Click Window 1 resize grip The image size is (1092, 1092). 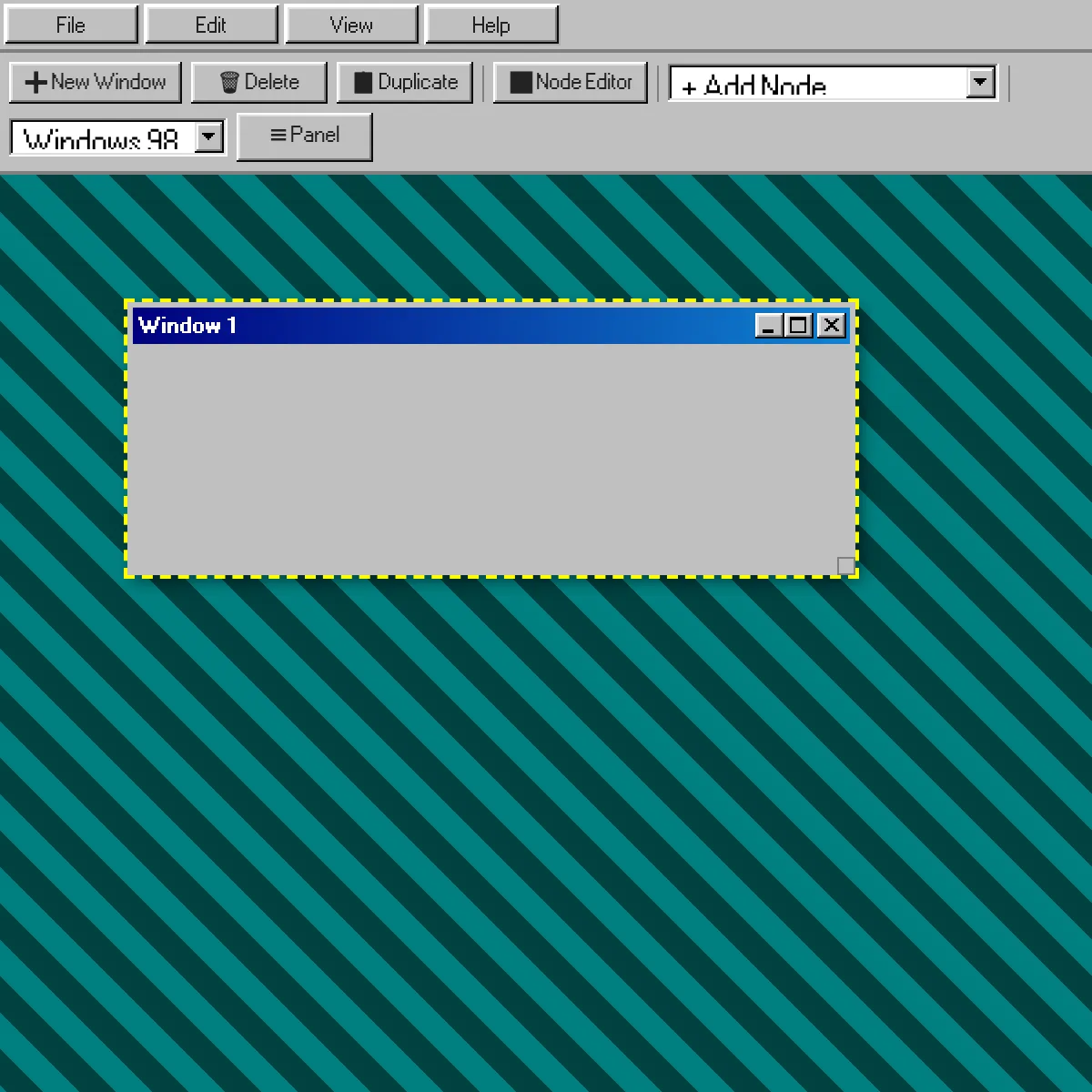(x=845, y=566)
